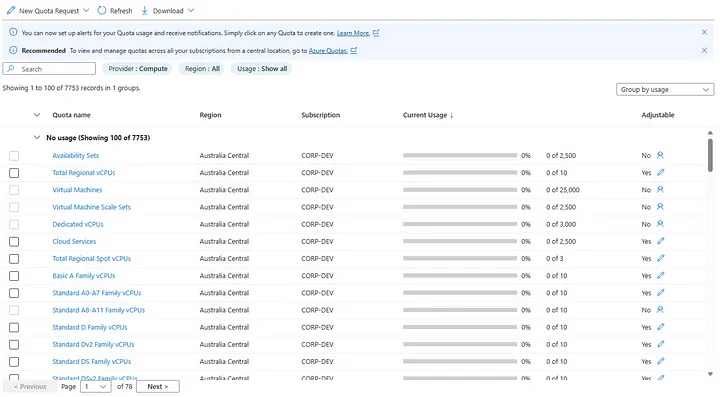Go to the Next page

click(x=158, y=386)
